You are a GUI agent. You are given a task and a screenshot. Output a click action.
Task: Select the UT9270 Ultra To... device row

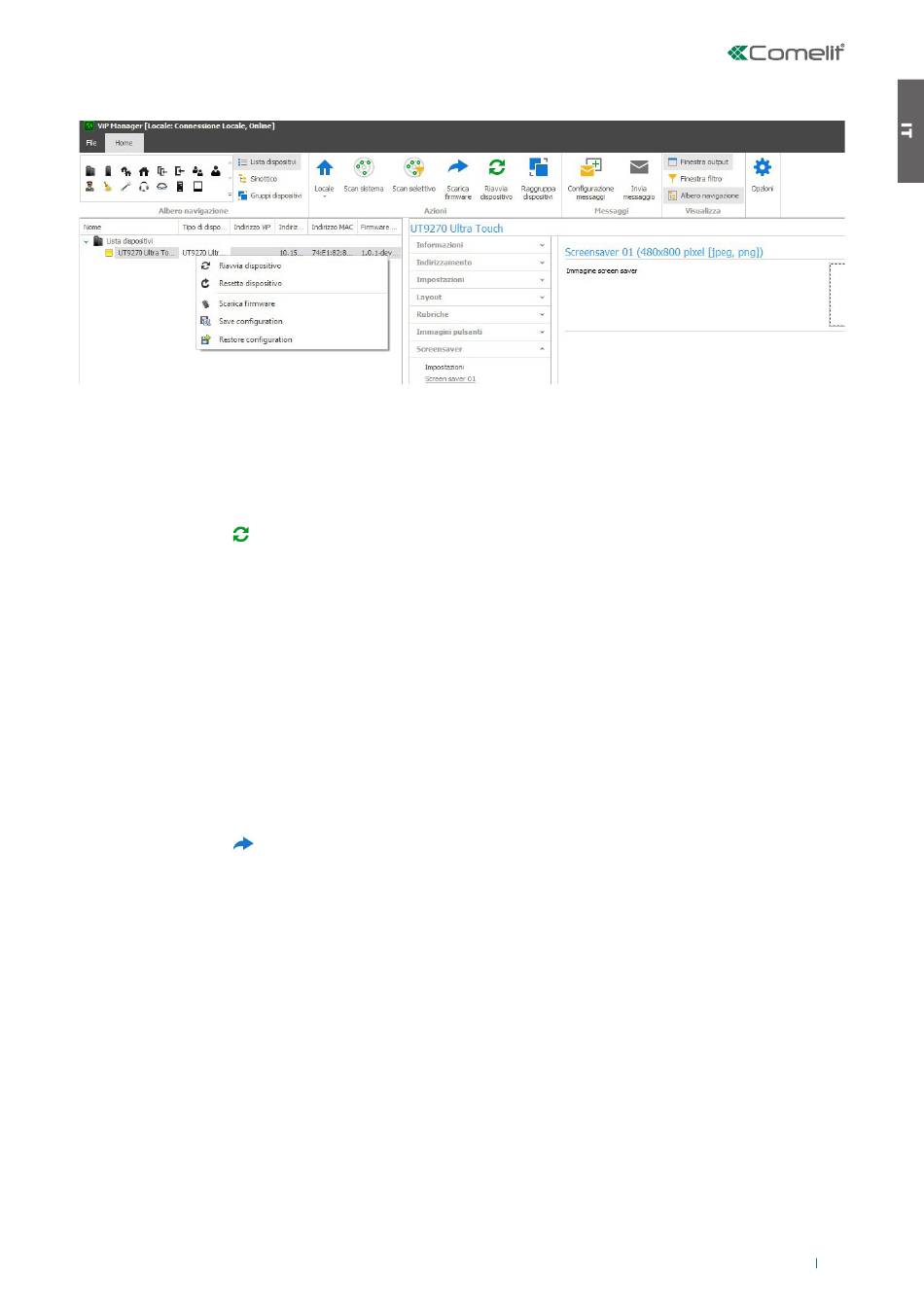tap(146, 253)
